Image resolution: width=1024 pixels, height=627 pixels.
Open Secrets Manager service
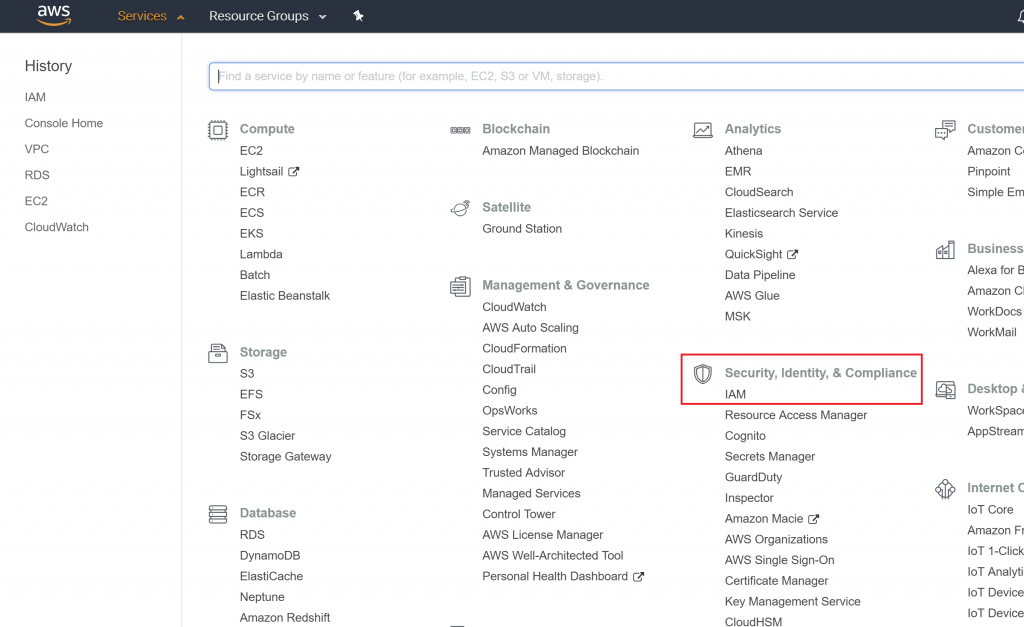click(x=770, y=457)
